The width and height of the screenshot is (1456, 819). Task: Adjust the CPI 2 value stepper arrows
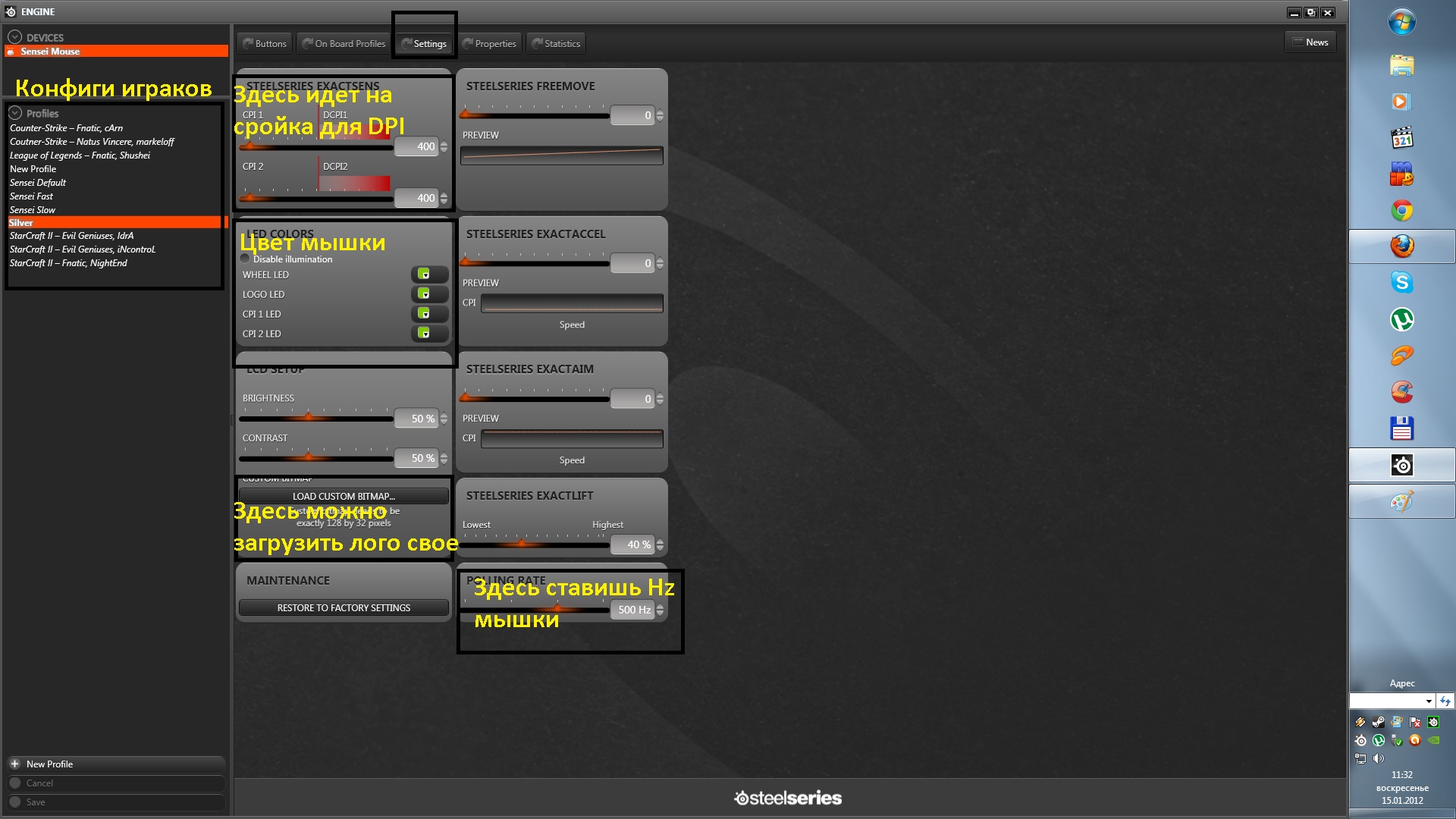click(x=444, y=198)
